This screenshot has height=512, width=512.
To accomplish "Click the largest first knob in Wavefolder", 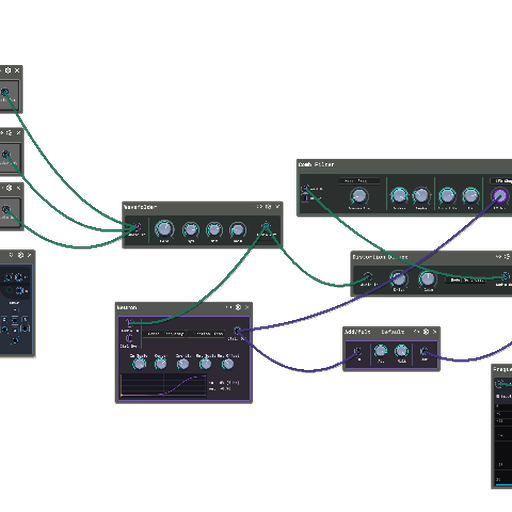I will (164, 229).
